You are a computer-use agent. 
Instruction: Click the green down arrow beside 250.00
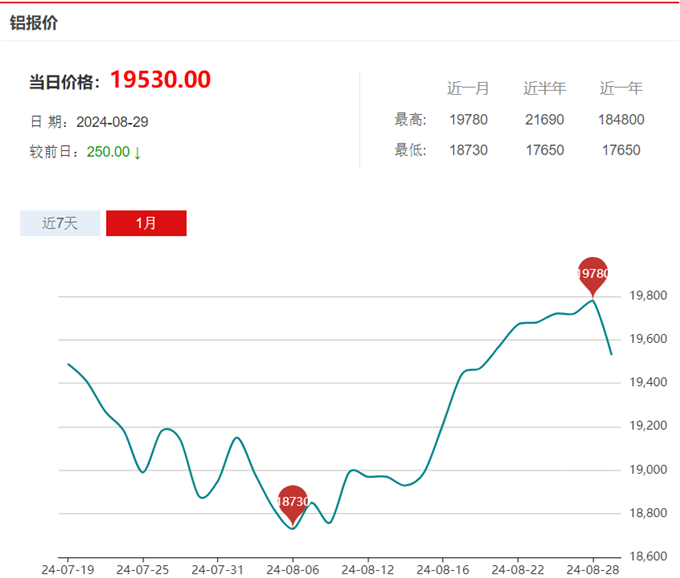point(138,152)
